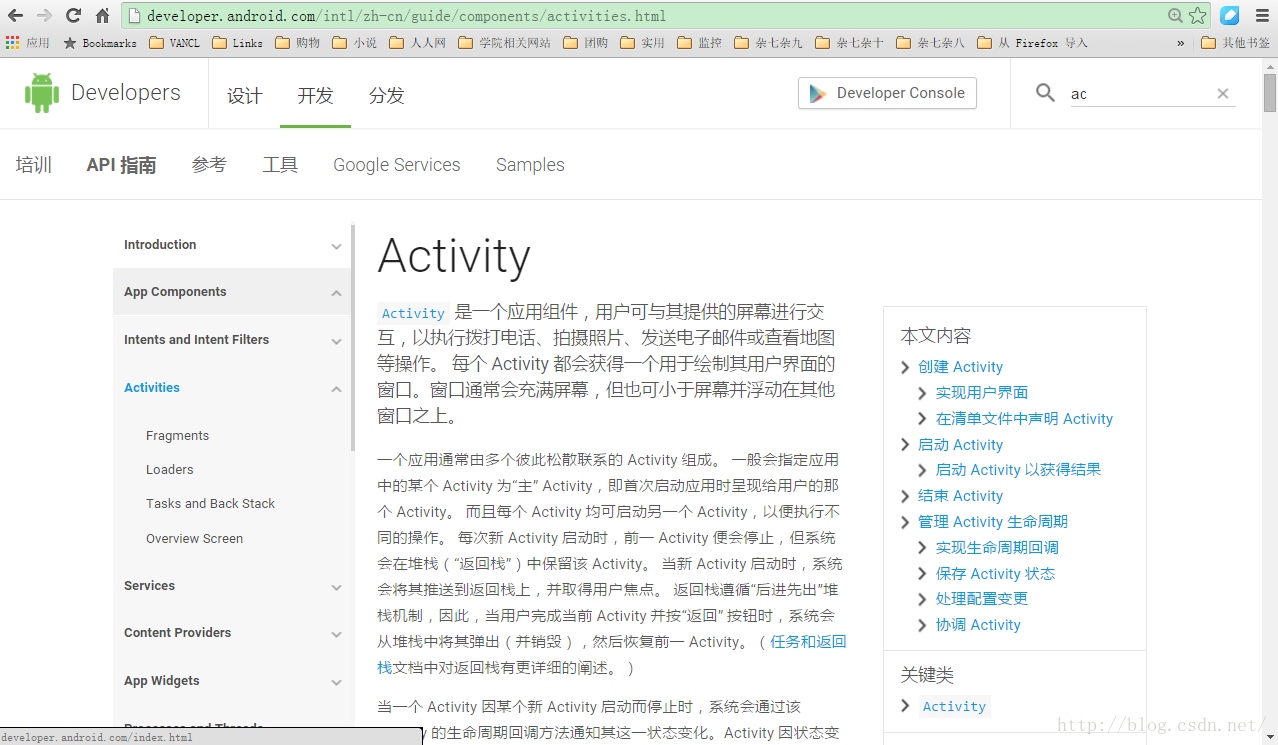Open the 人人网 bookmarks folder
Viewport: 1278px width, 745px height.
pos(418,43)
